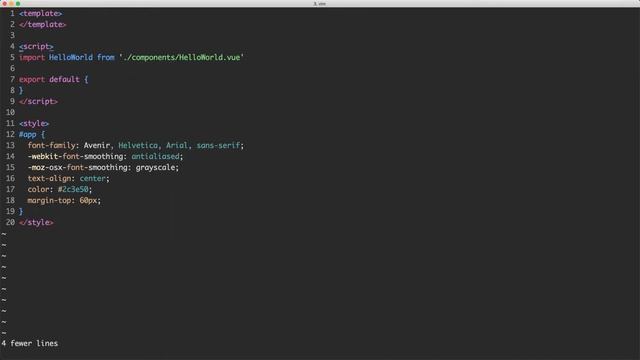Click the text-align property on line 16
Viewport: 640px width, 360px height.
coord(49,179)
